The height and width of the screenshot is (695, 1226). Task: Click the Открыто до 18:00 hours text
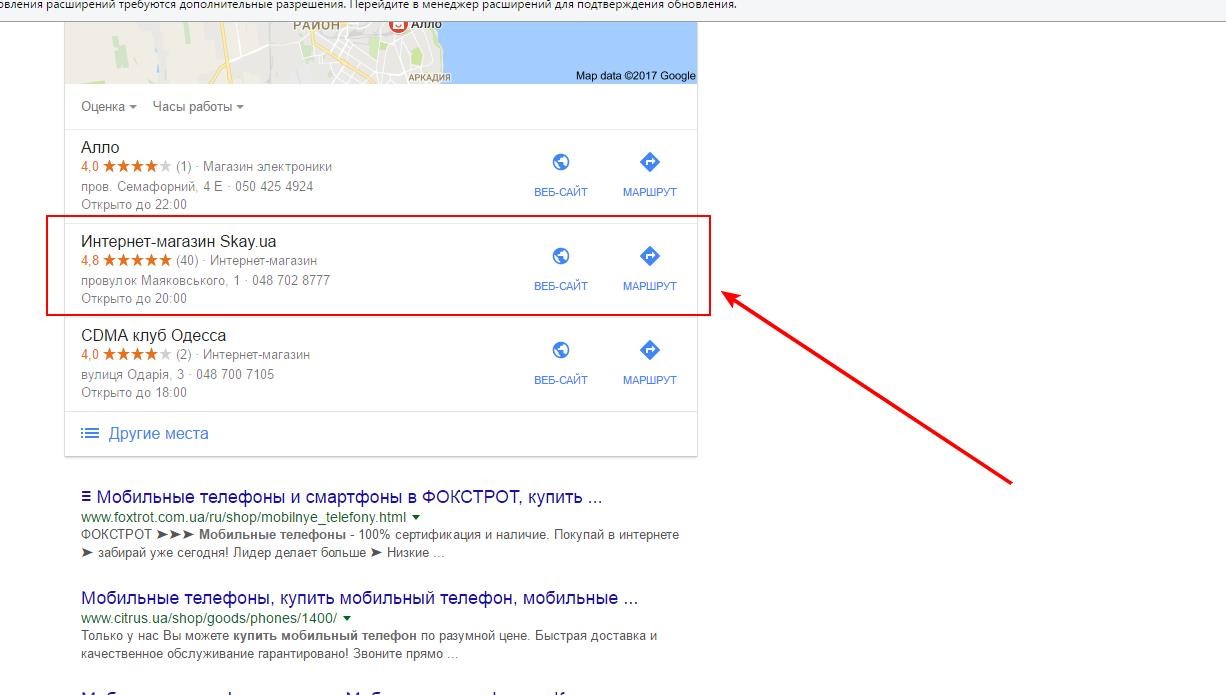pyautogui.click(x=134, y=392)
